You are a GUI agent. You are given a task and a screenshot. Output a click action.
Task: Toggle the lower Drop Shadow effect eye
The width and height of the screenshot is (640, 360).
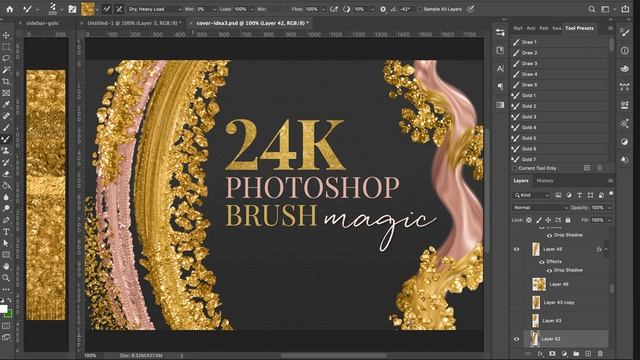pyautogui.click(x=549, y=270)
